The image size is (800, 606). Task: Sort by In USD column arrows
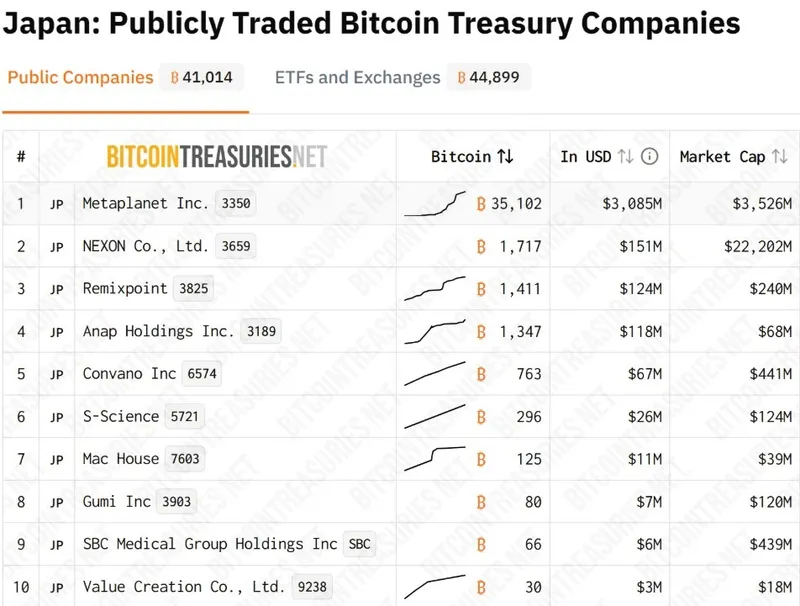(x=626, y=156)
